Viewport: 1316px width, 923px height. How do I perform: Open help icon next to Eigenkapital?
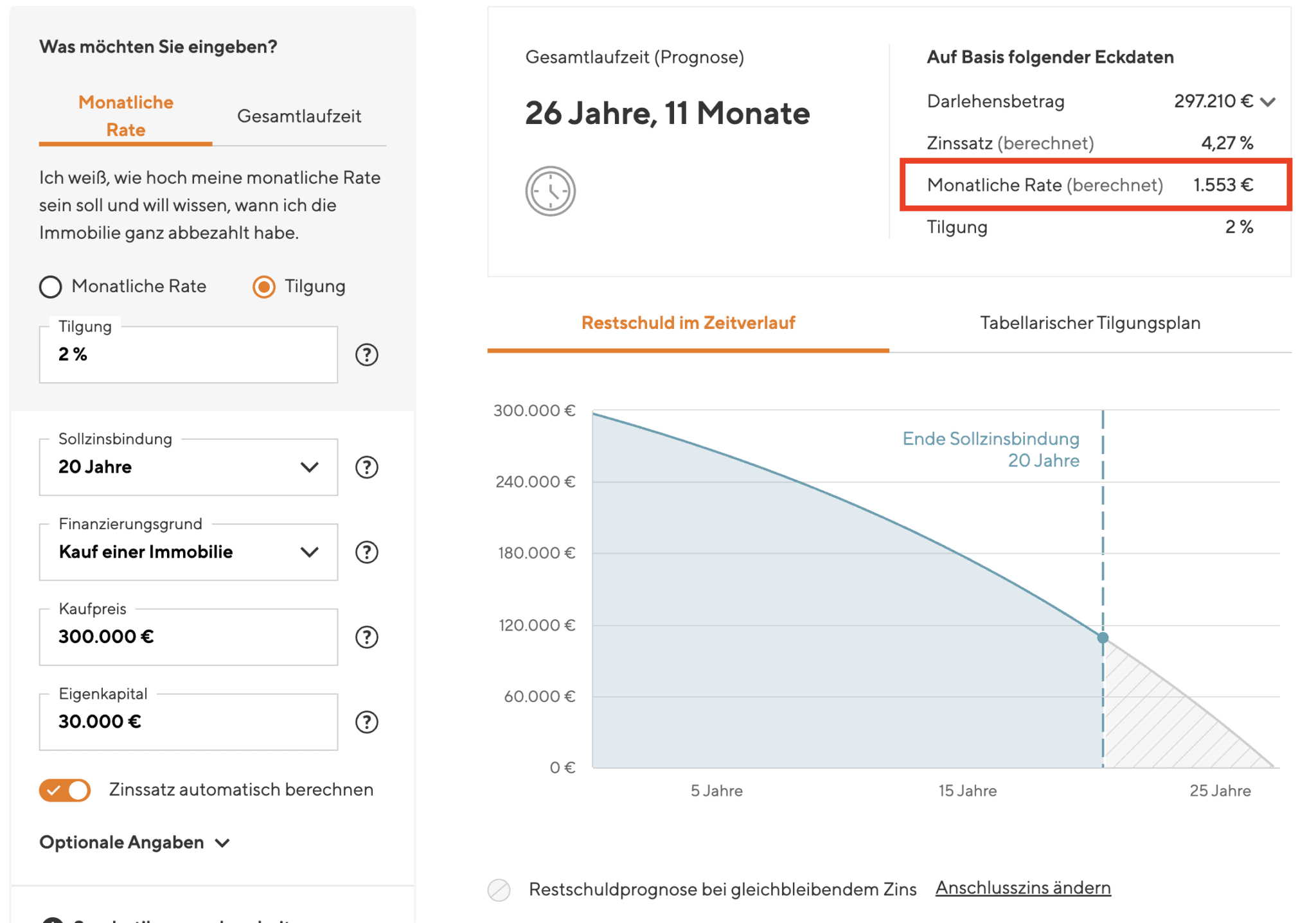pyautogui.click(x=366, y=722)
